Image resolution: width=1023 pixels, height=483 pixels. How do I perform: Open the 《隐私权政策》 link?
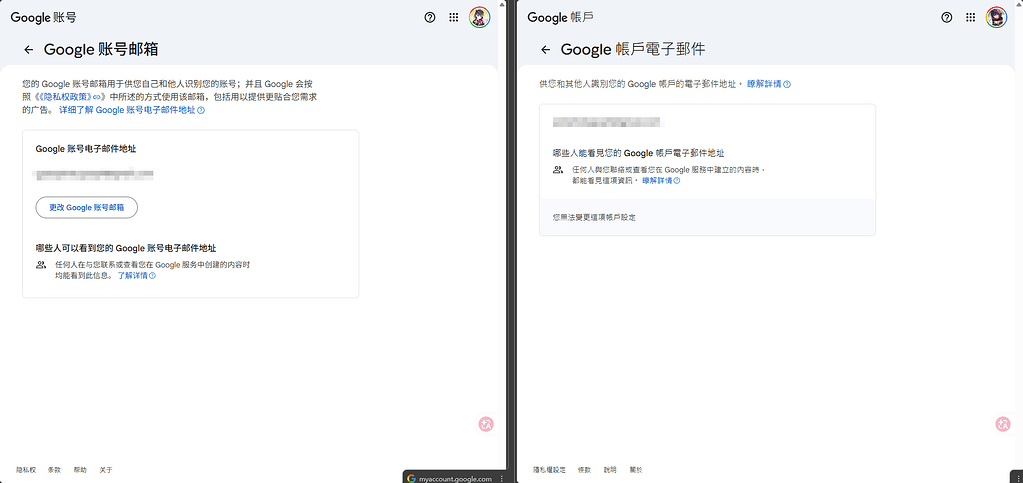pos(68,97)
